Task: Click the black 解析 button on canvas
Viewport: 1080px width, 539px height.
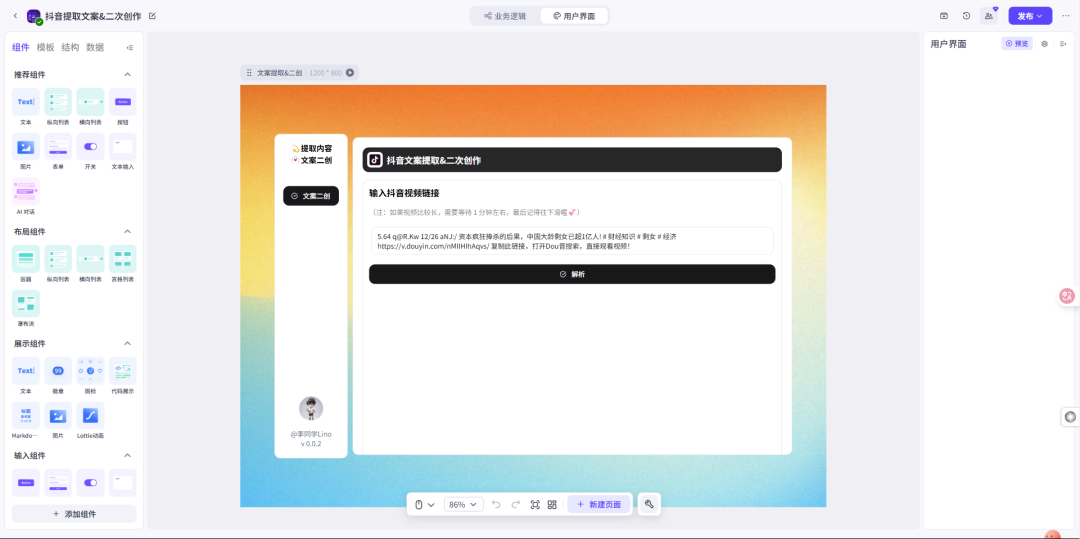Action: click(x=572, y=274)
